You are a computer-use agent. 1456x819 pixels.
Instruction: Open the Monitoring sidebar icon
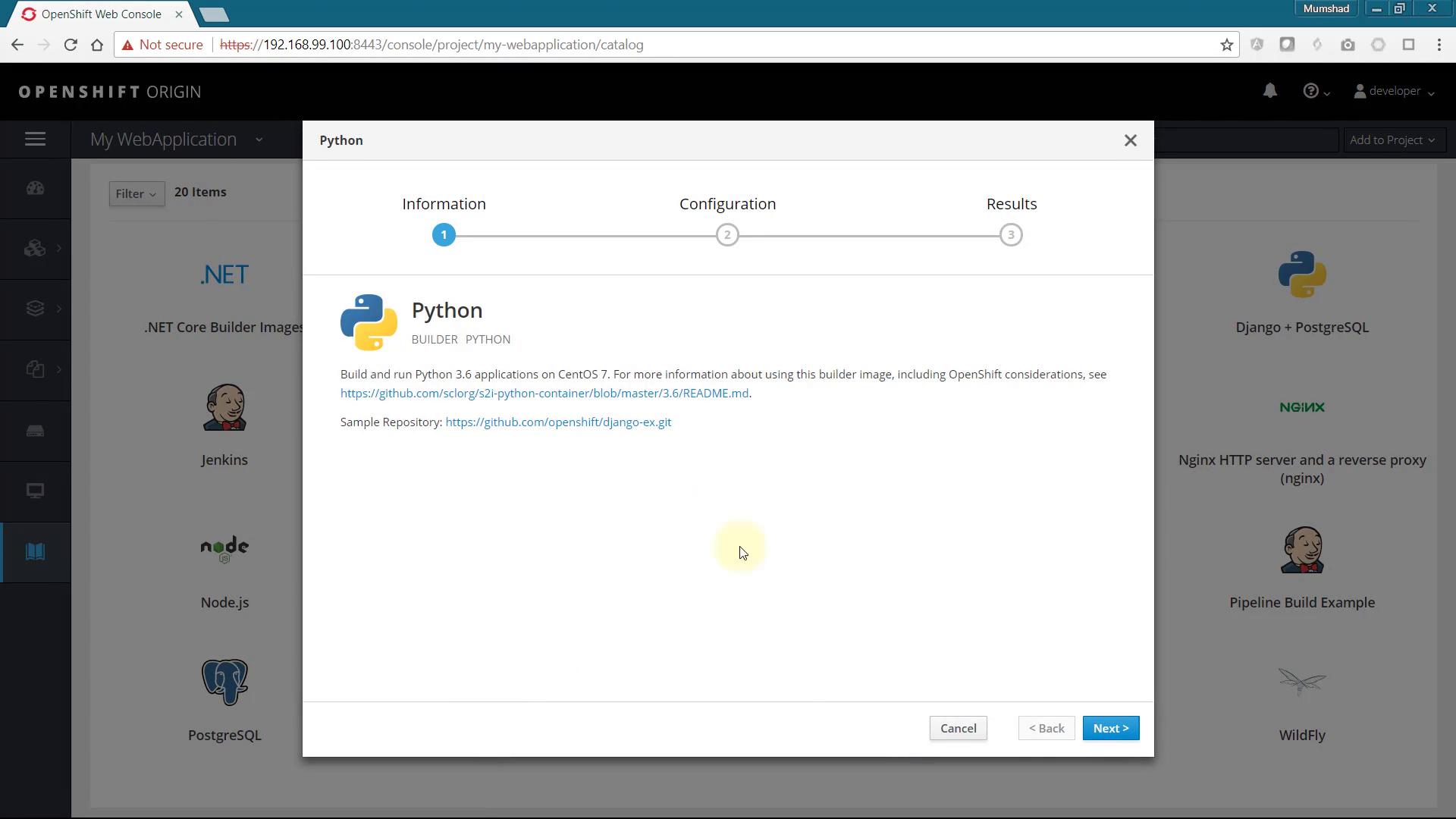pos(35,491)
